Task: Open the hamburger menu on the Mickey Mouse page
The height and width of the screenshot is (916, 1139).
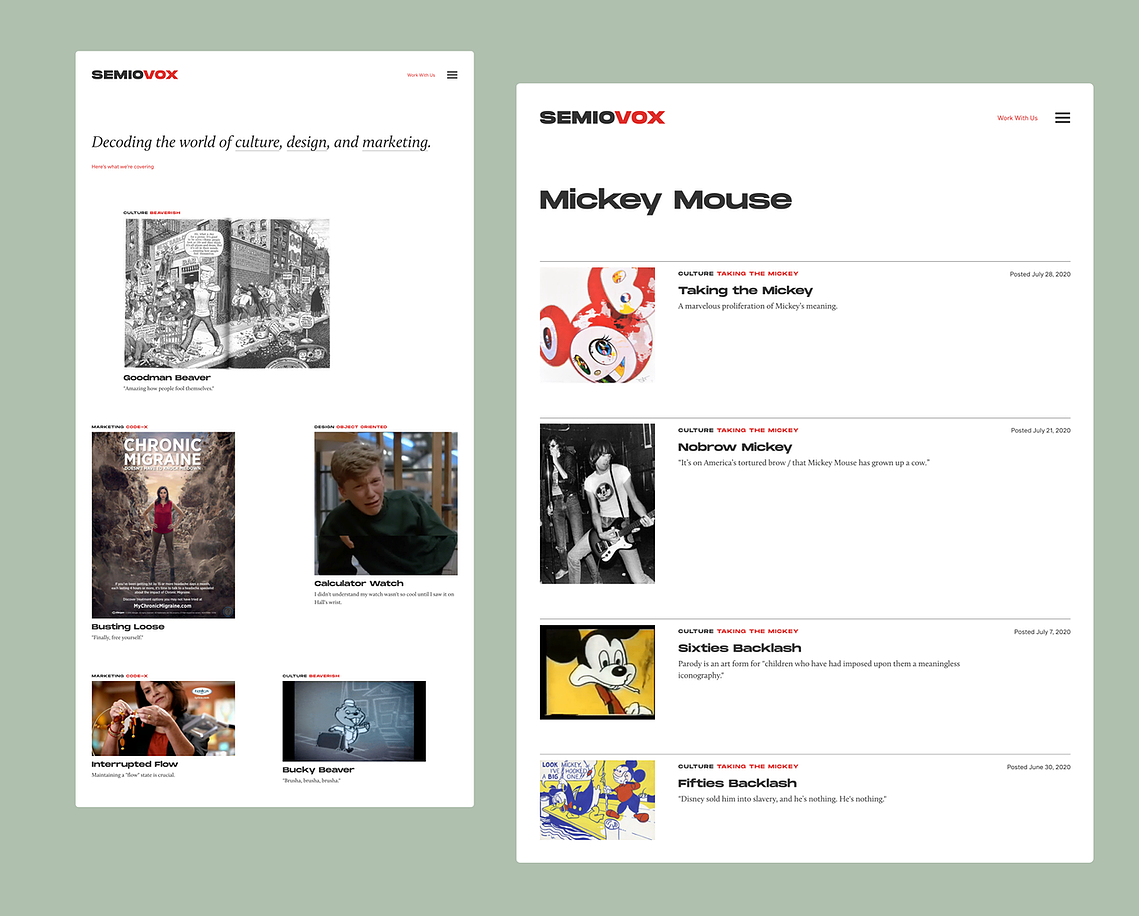Action: pyautogui.click(x=1062, y=118)
